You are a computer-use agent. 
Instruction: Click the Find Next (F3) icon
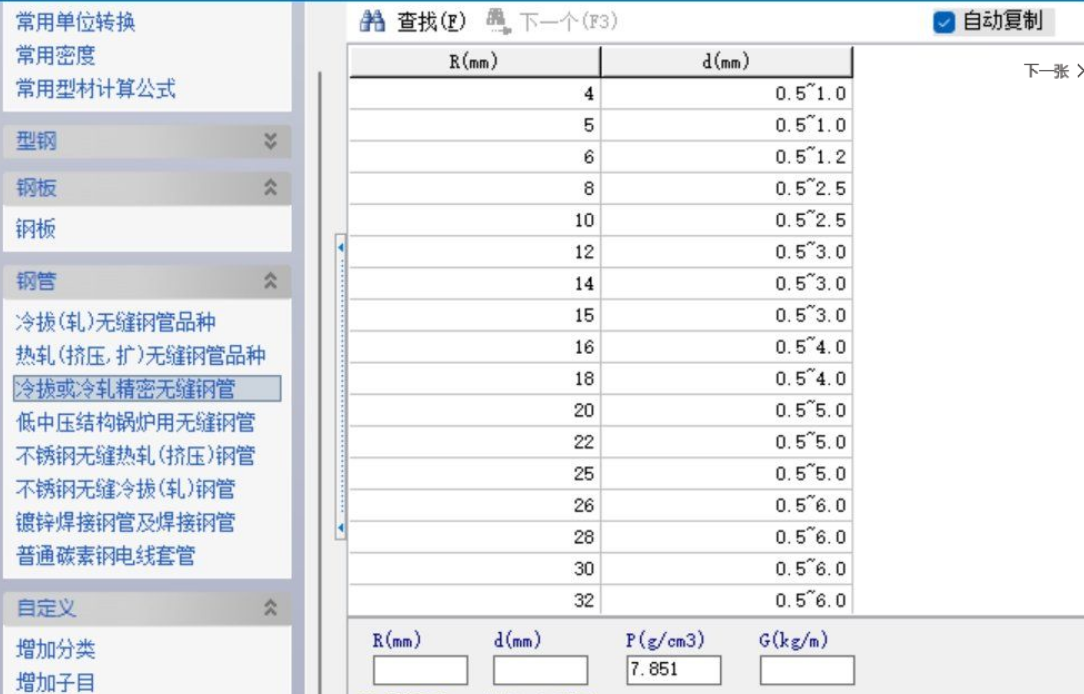click(x=497, y=21)
